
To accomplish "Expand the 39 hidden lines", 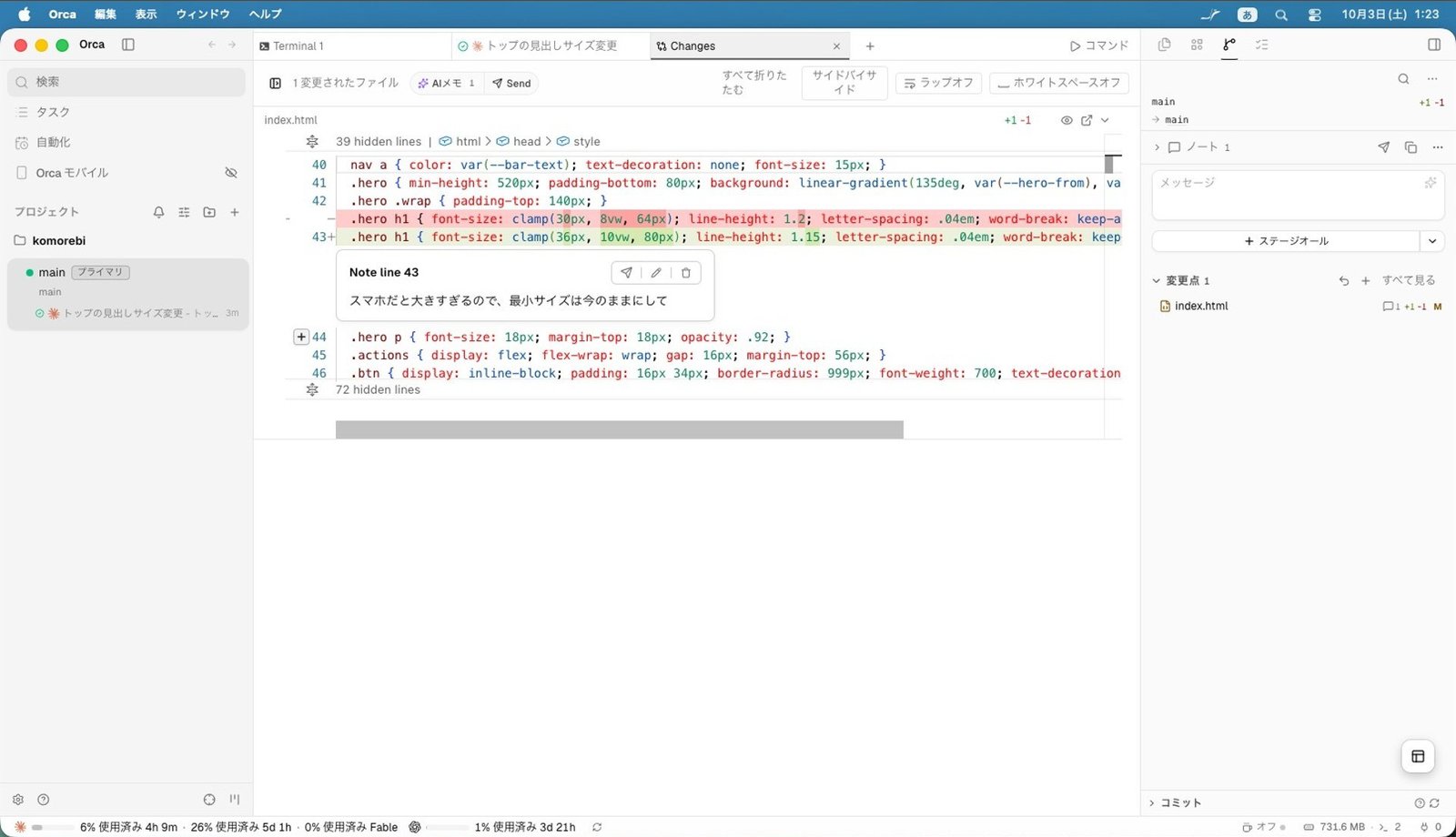I will 312,142.
